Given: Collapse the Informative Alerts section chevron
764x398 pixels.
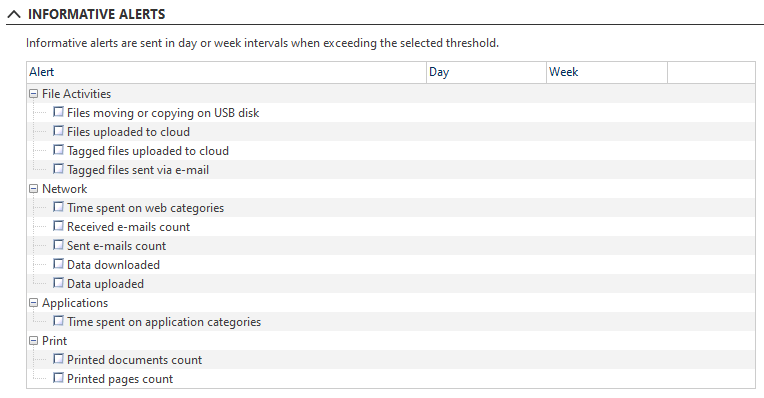Looking at the screenshot, I should [x=14, y=14].
